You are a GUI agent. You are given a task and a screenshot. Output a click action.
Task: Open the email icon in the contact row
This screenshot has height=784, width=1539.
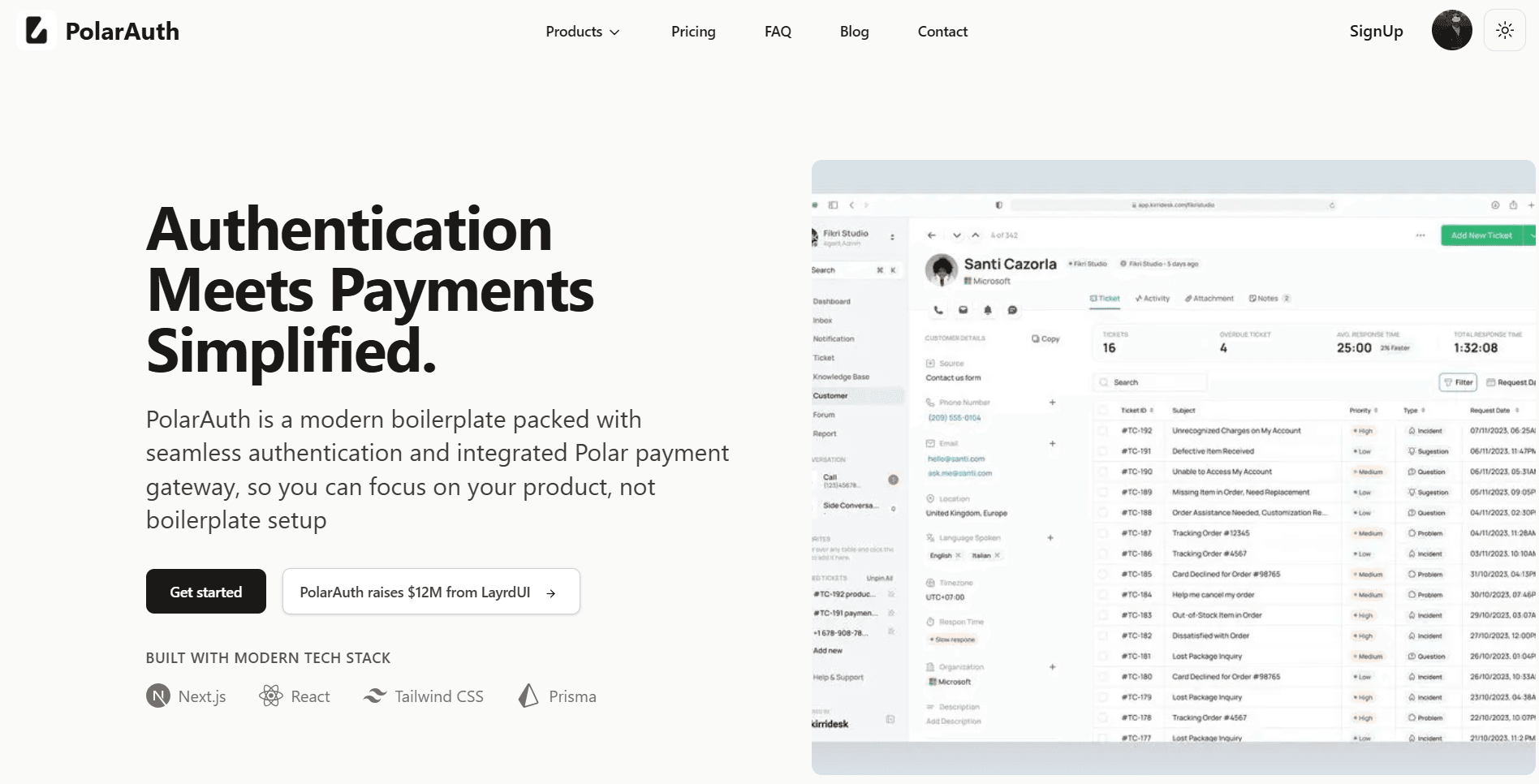963,310
